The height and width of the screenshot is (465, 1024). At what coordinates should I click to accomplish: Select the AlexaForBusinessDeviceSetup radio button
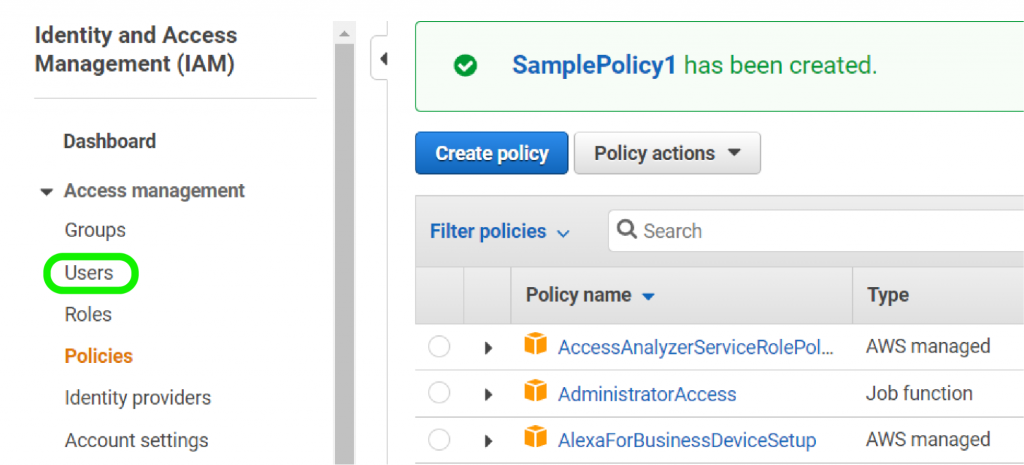[439, 440]
